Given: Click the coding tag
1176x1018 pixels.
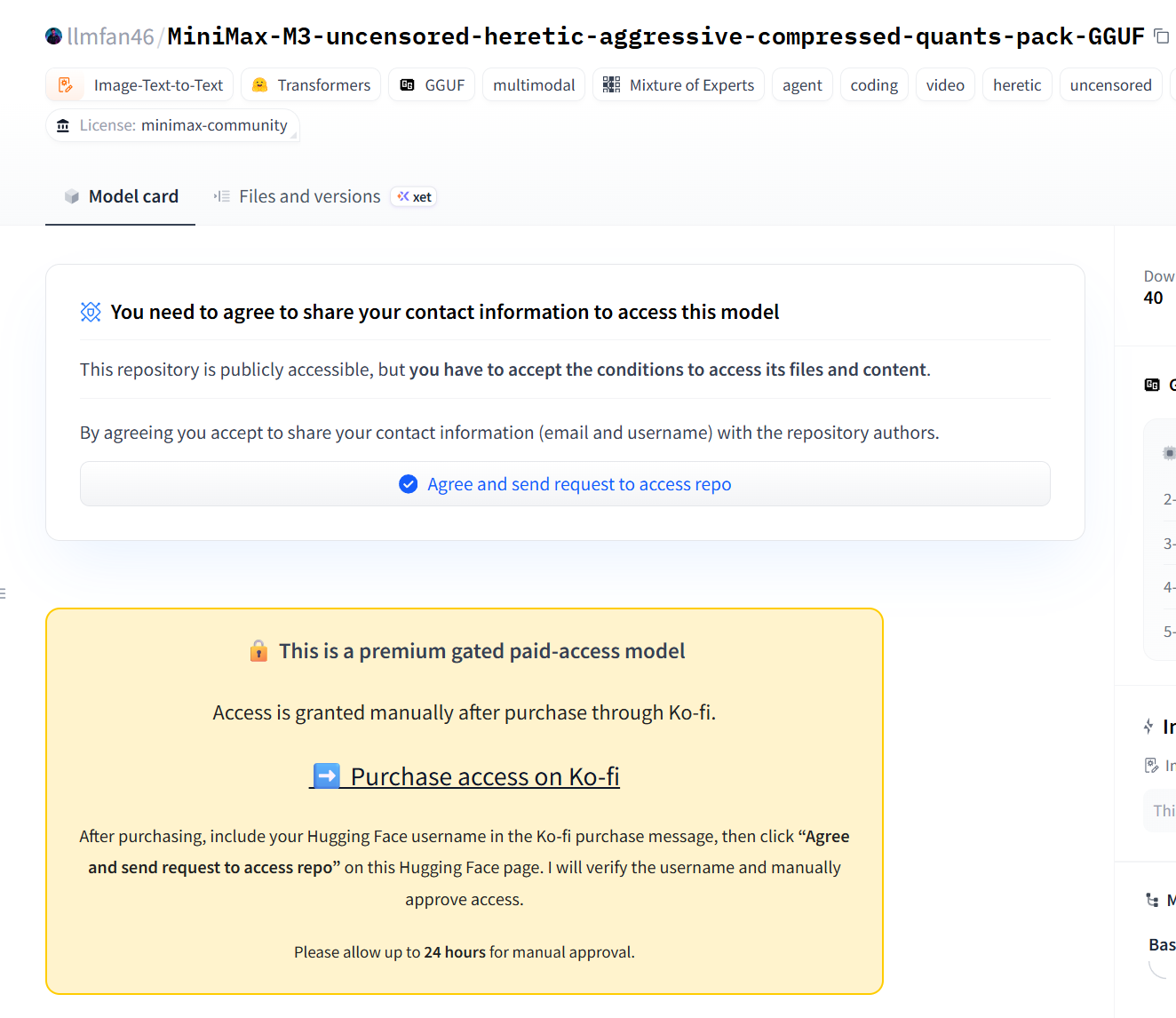Looking at the screenshot, I should point(874,85).
